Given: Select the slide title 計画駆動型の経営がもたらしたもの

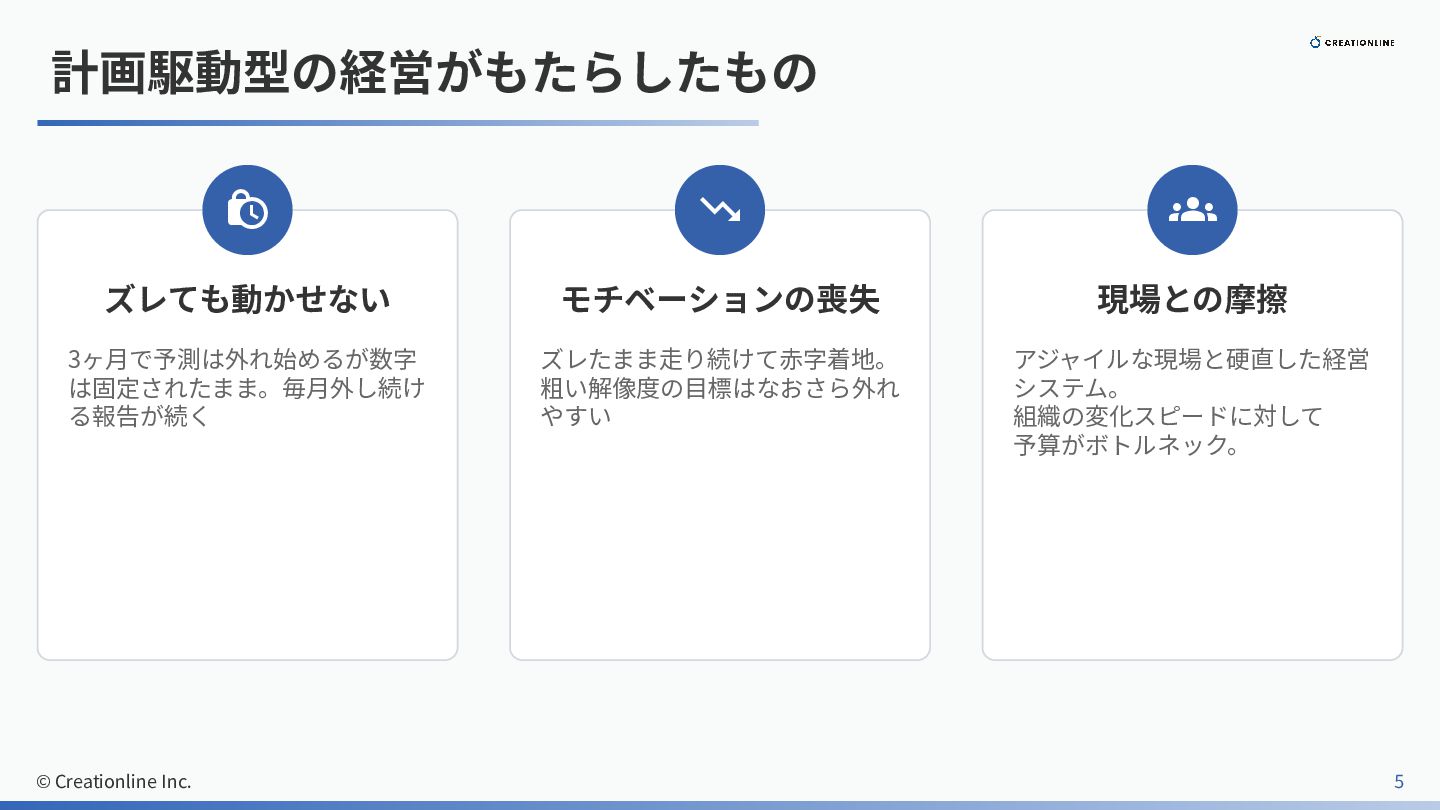Looking at the screenshot, I should pyautogui.click(x=434, y=73).
